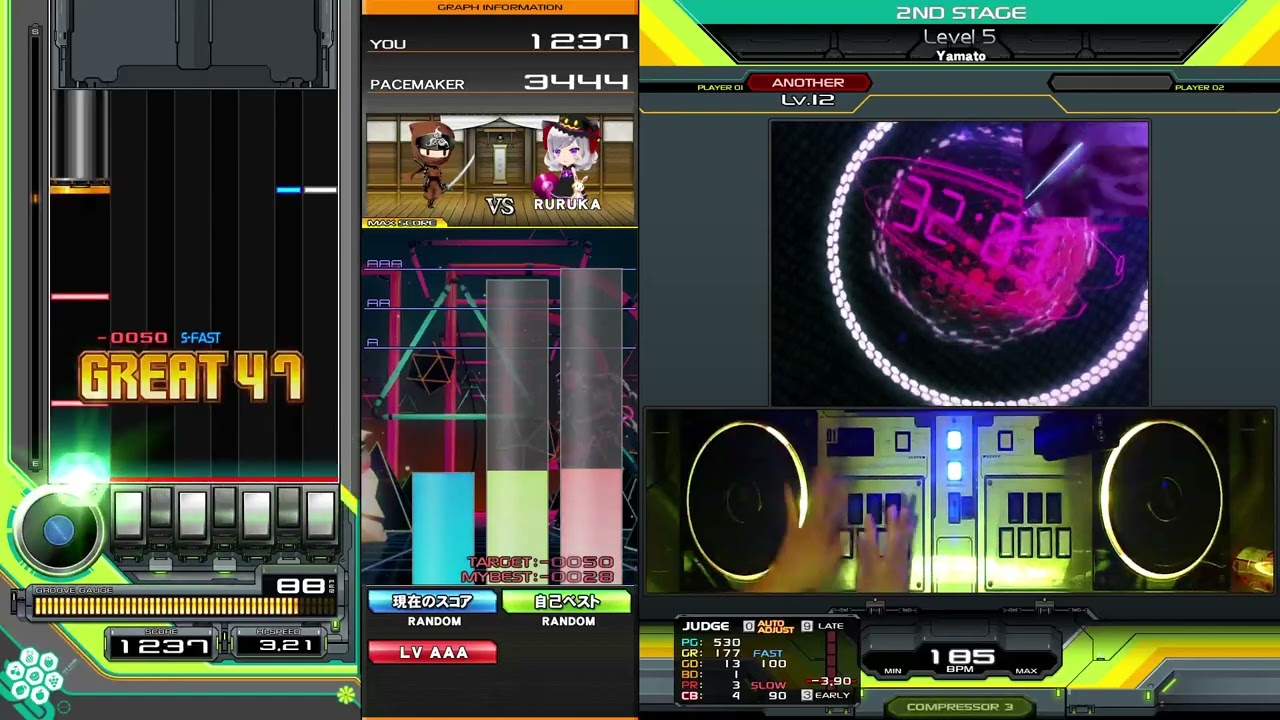The width and height of the screenshot is (1280, 720).
Task: Tap the fifth key, a white one
Action: point(256,513)
